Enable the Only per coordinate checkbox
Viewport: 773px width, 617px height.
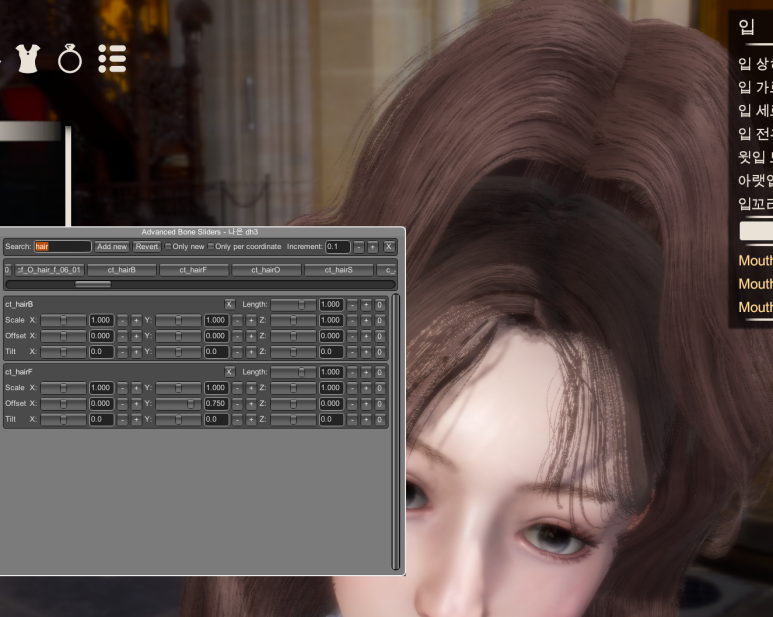[x=212, y=246]
